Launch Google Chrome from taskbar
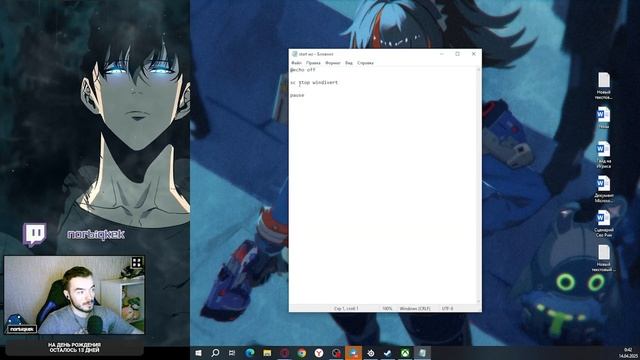 coord(302,353)
